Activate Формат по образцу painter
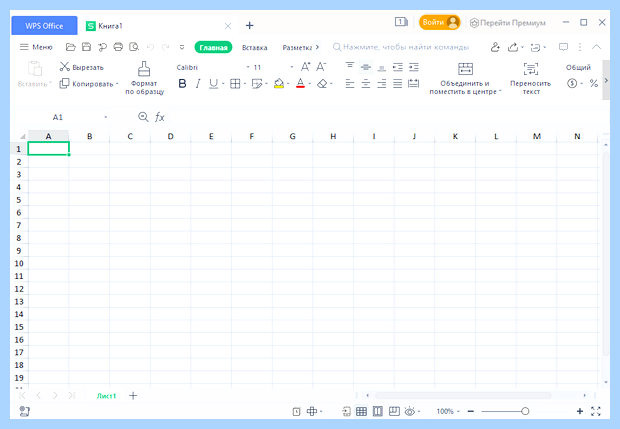620x429 pixels. pyautogui.click(x=144, y=78)
